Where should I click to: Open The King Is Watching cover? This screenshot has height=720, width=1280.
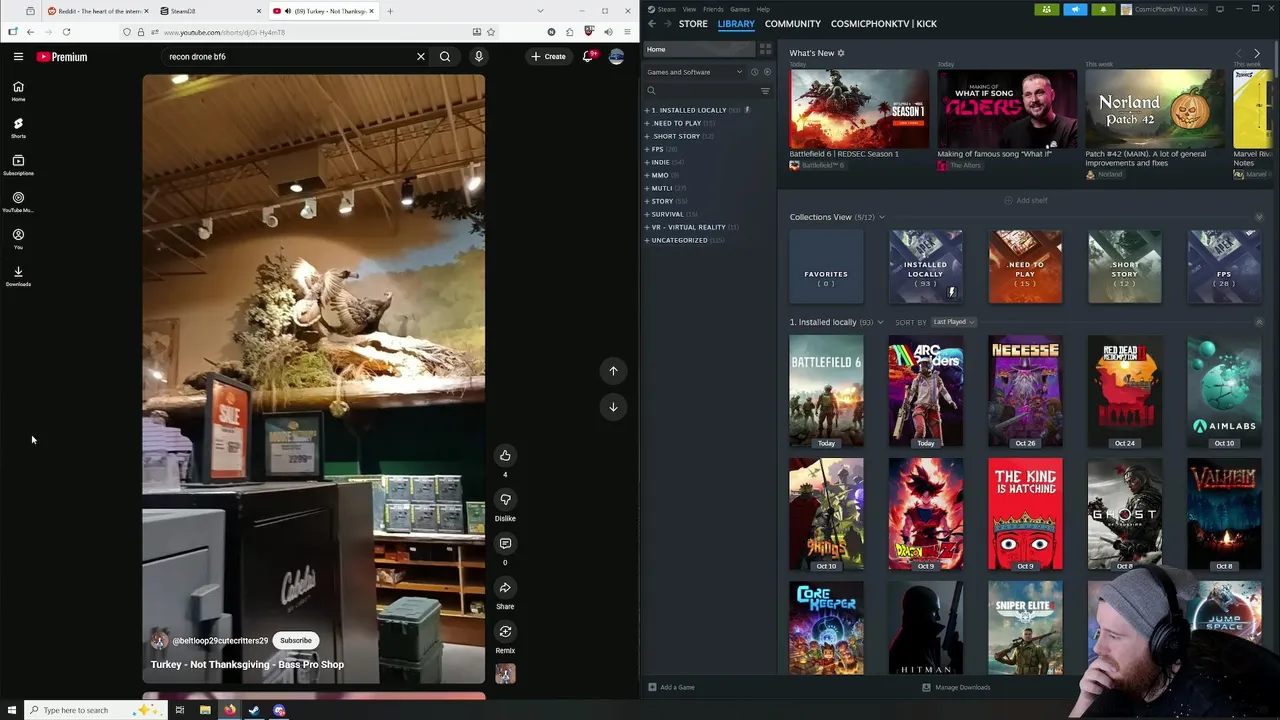[x=1025, y=514]
